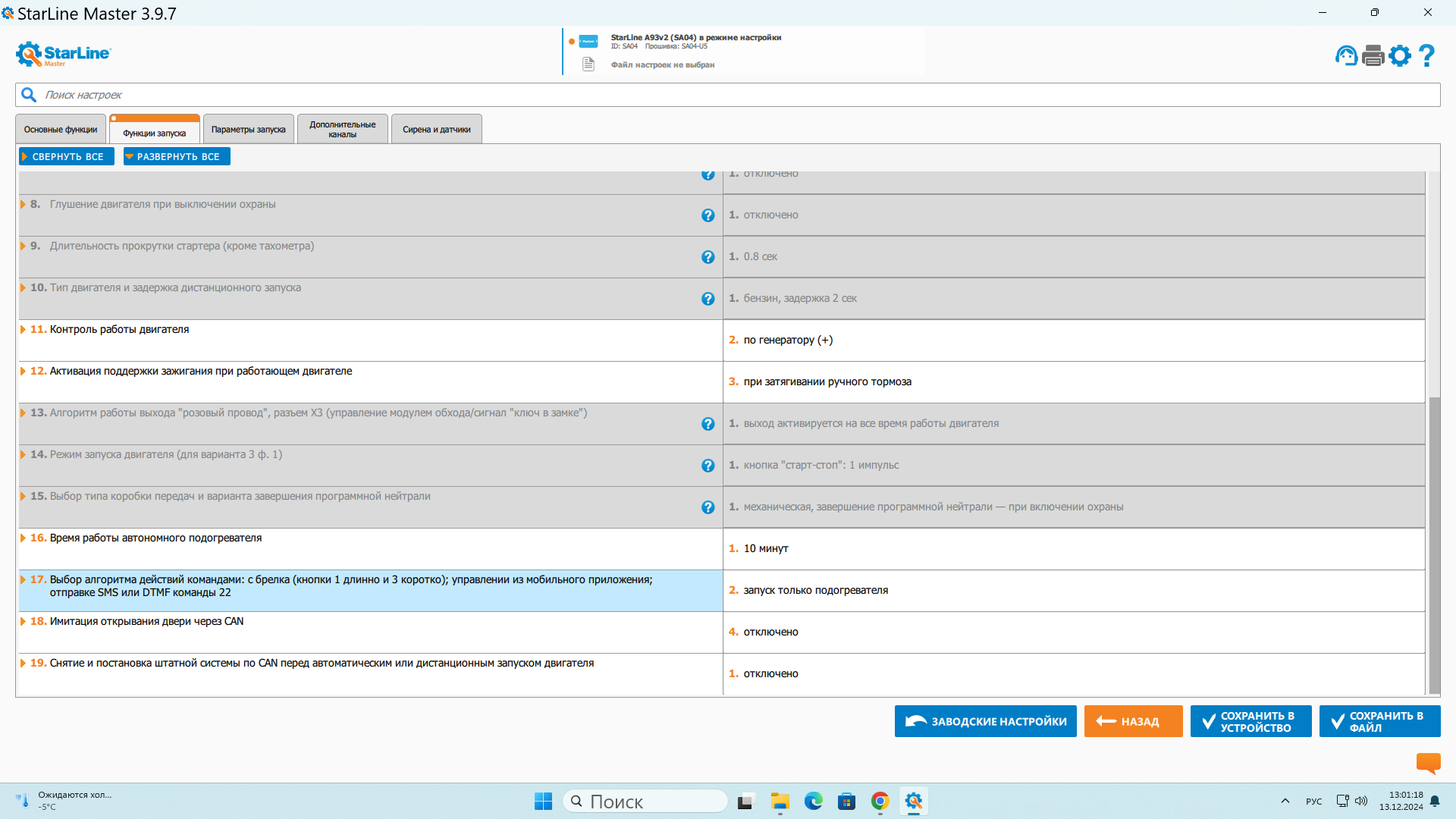Screen dimensions: 1456x819
Task: Select value 'запуск только подогревателя'
Action: pos(815,590)
